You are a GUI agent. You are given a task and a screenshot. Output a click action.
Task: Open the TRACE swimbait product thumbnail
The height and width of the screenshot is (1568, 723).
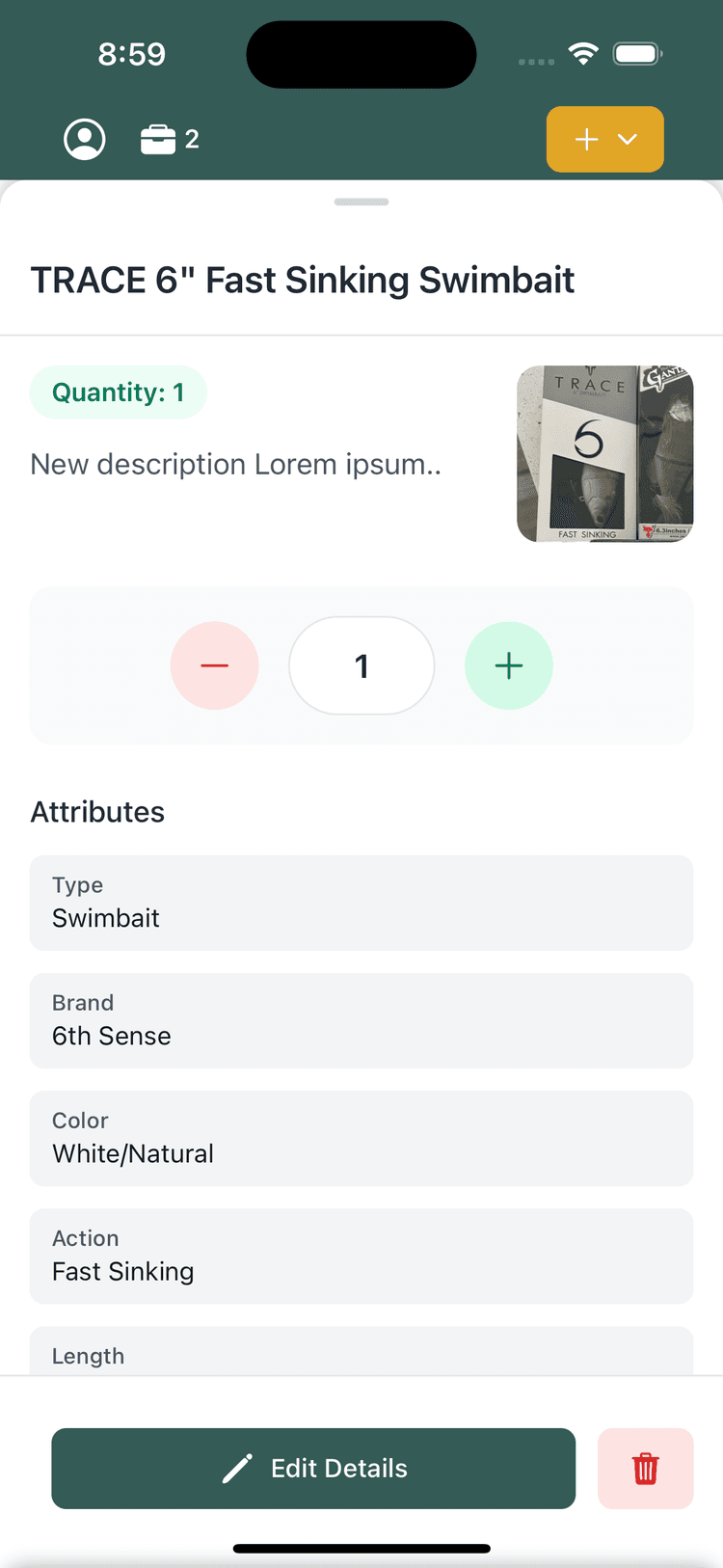click(604, 453)
